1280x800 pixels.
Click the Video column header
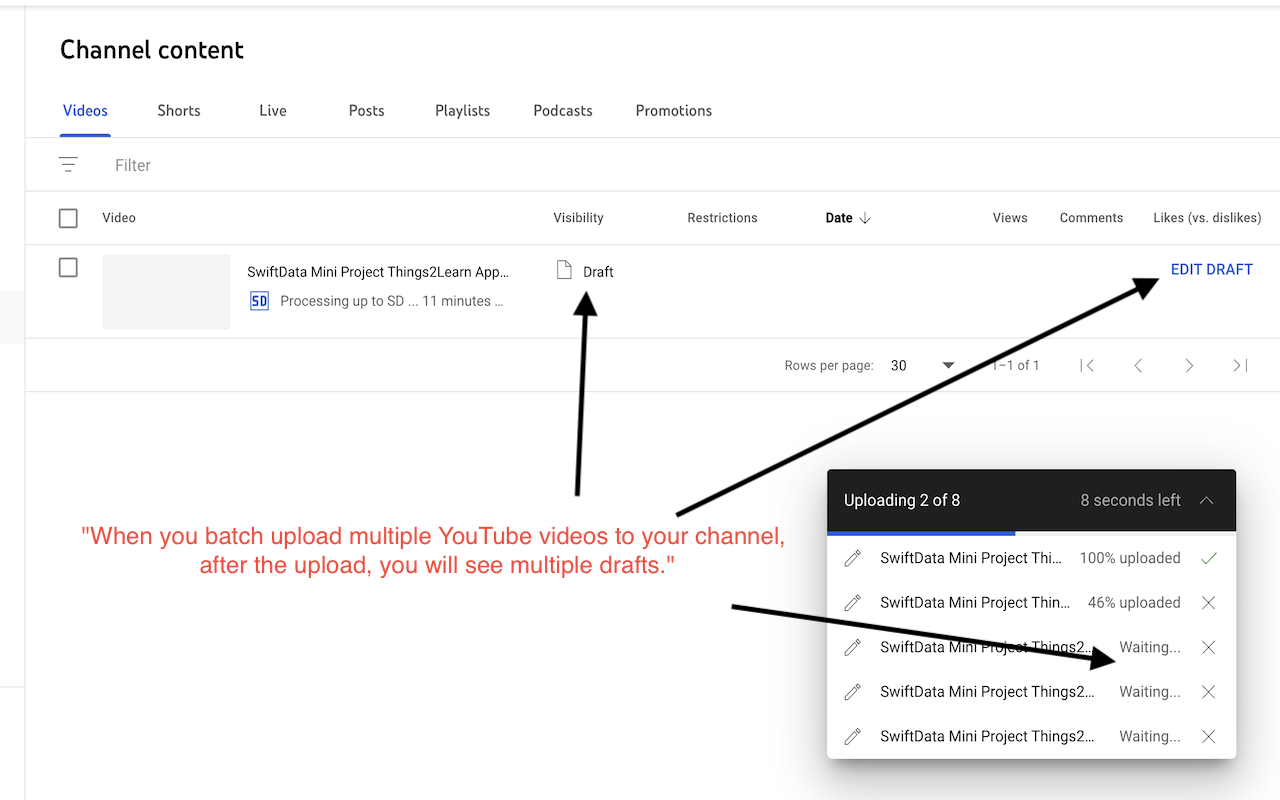[119, 218]
